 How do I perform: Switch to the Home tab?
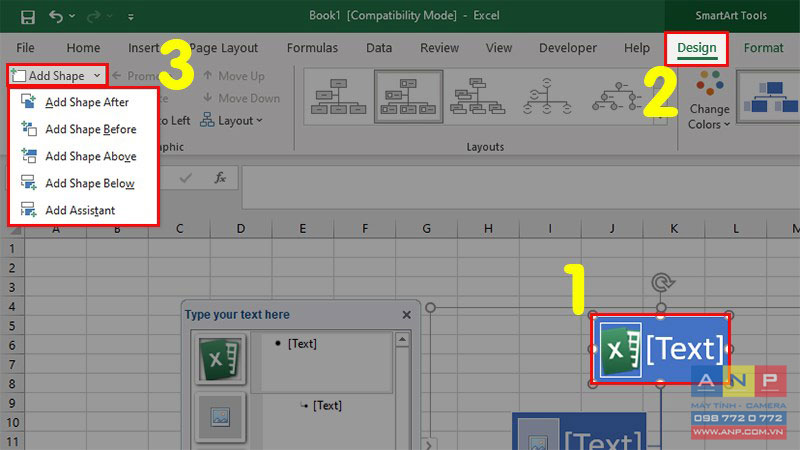[83, 48]
